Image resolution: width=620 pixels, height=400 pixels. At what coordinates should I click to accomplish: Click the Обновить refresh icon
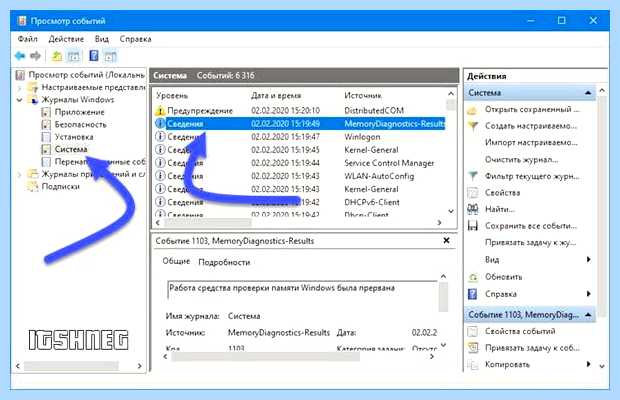tap(473, 277)
